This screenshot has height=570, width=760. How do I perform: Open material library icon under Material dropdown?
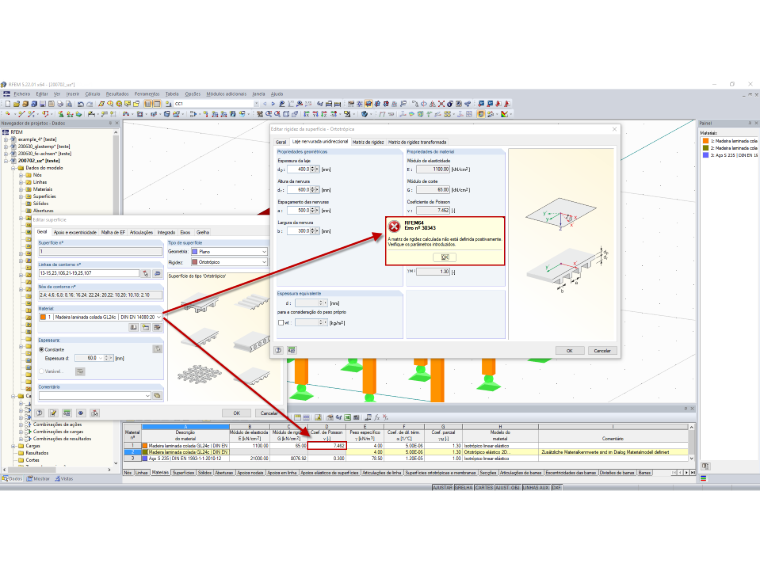(134, 328)
